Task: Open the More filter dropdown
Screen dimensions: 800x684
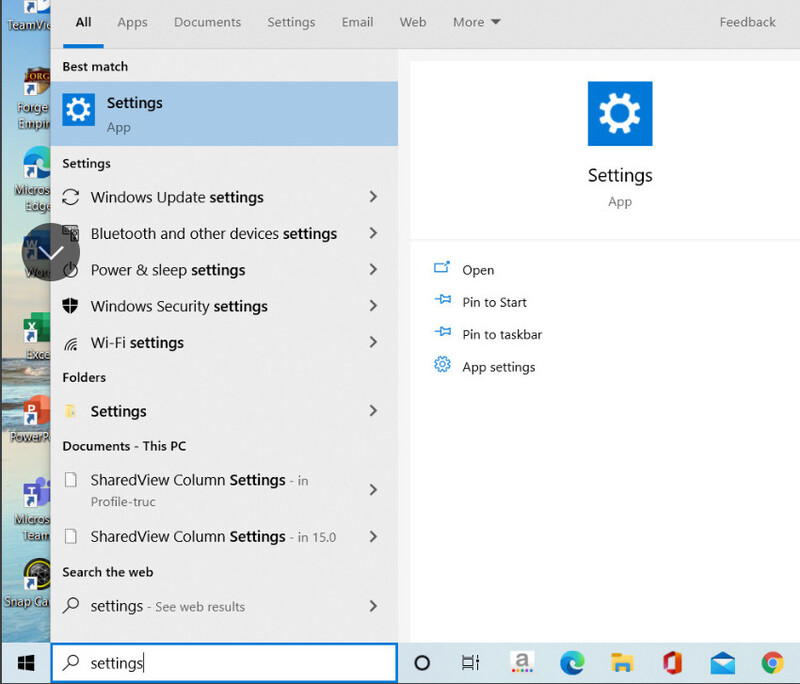Action: click(477, 22)
